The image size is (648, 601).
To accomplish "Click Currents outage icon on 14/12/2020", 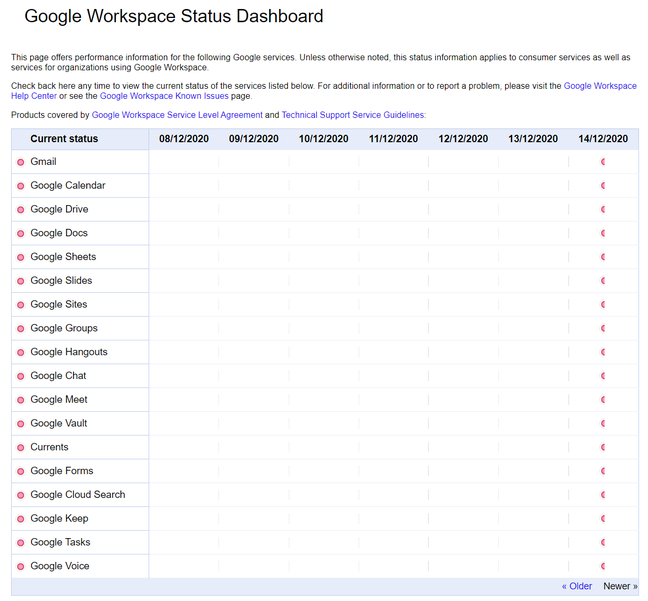I will pyautogui.click(x=603, y=447).
